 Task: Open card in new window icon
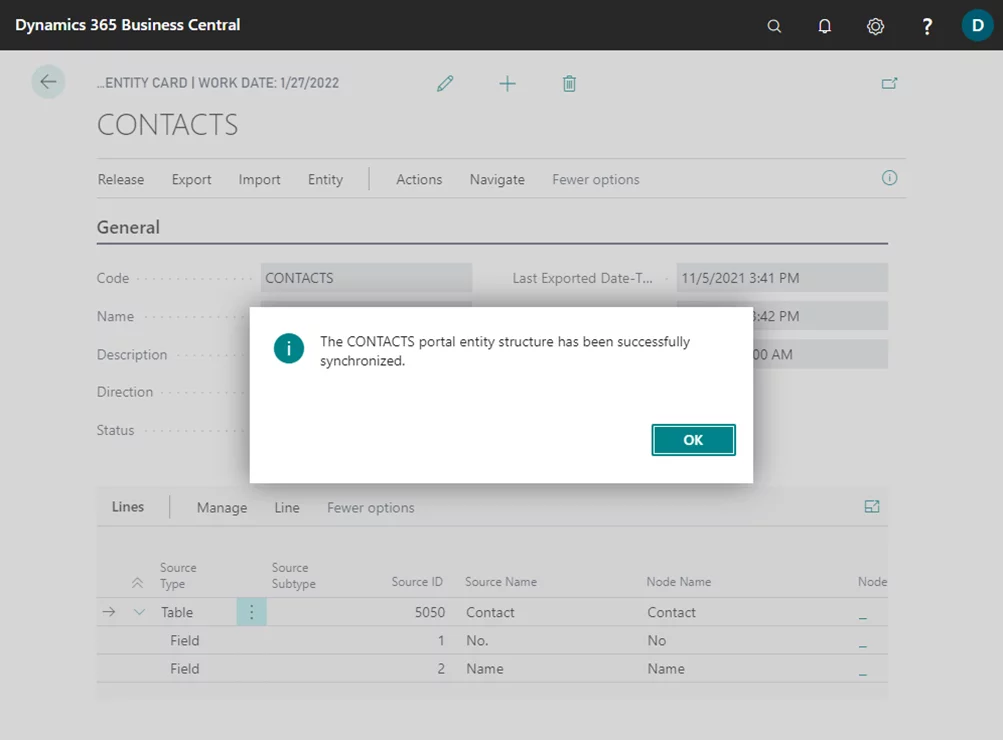click(889, 84)
